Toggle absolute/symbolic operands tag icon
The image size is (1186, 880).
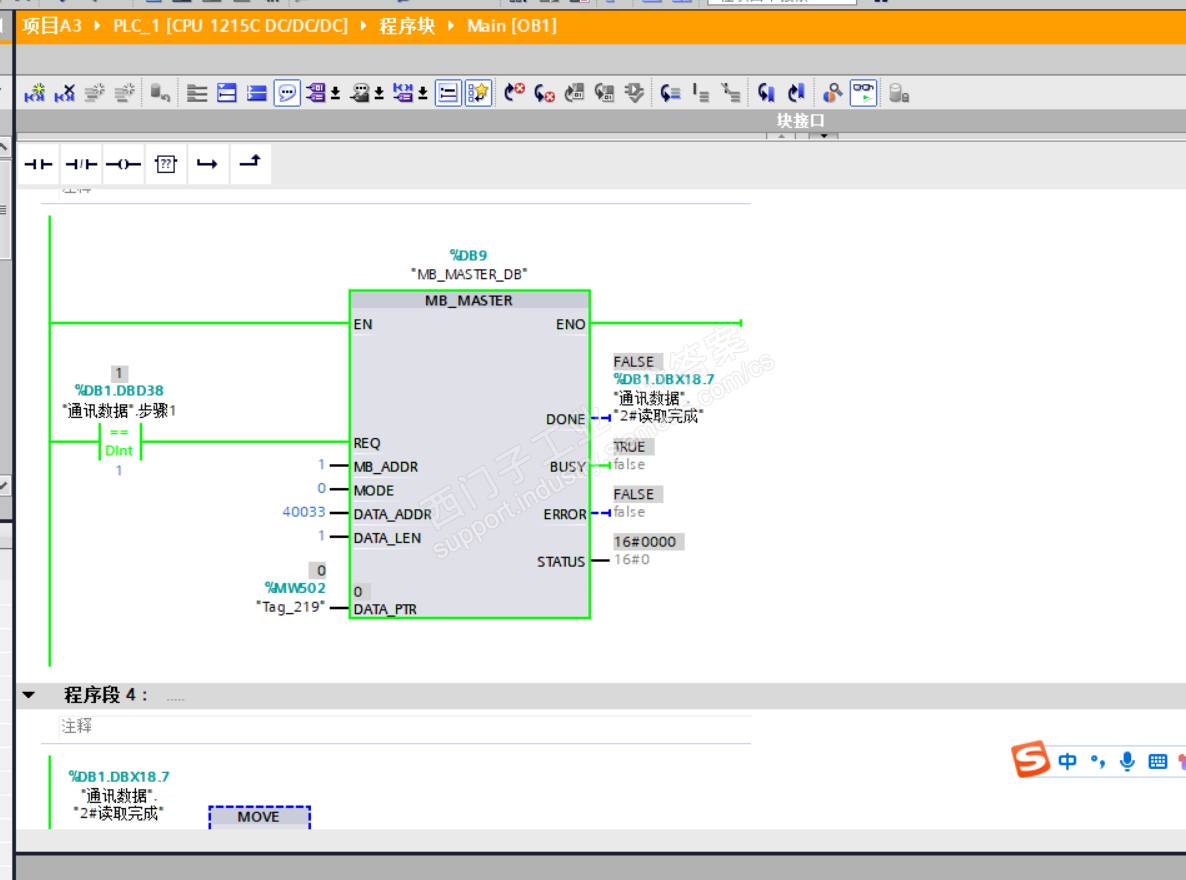coord(316,93)
